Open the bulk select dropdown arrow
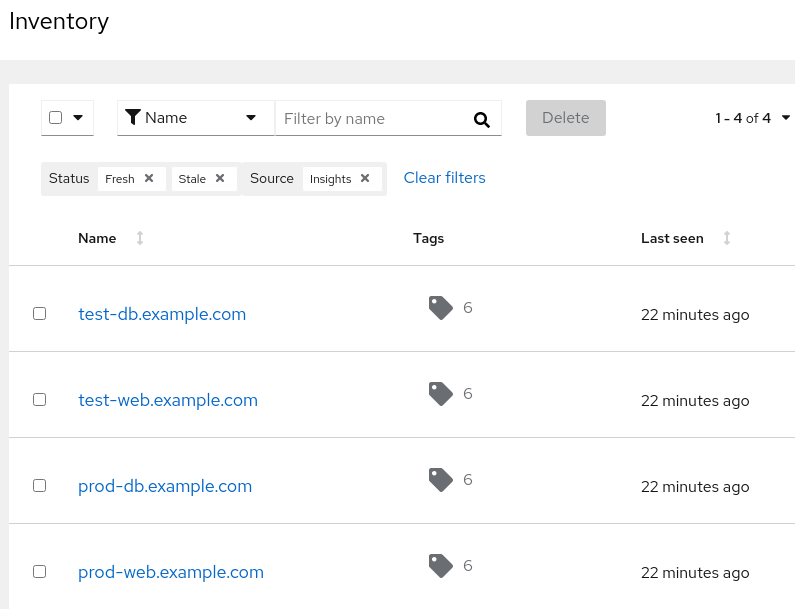Screen dimensions: 795x609 (78, 117)
